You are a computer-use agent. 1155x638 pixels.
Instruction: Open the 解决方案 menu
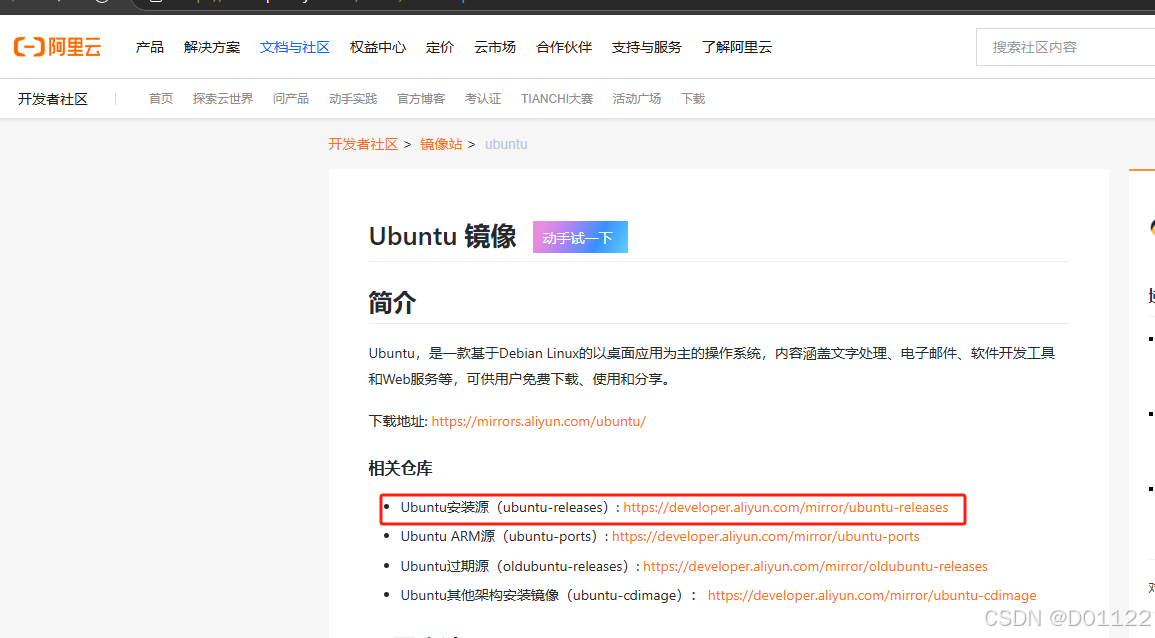click(212, 47)
